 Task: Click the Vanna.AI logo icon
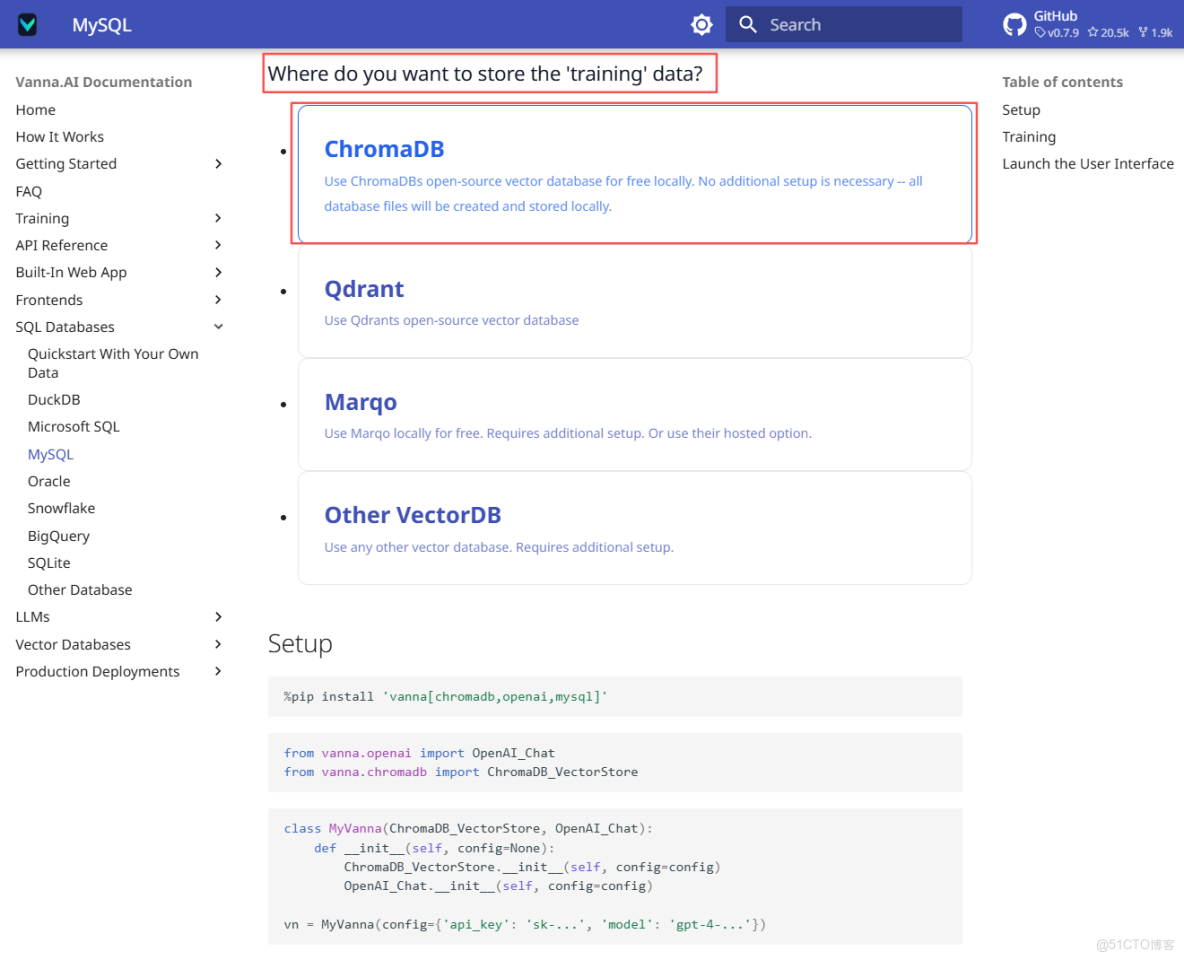point(28,25)
